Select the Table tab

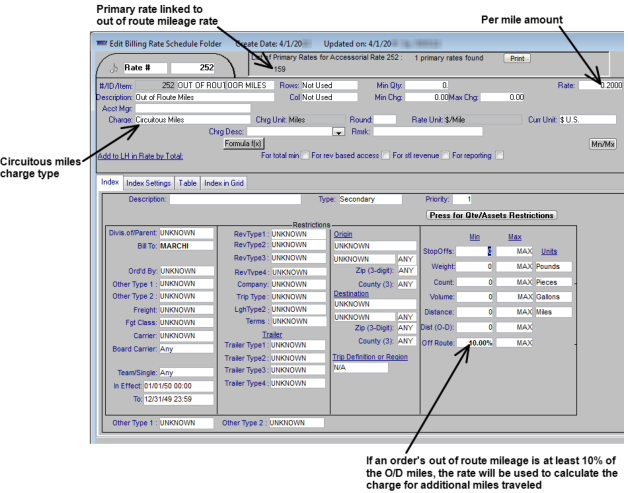187,183
